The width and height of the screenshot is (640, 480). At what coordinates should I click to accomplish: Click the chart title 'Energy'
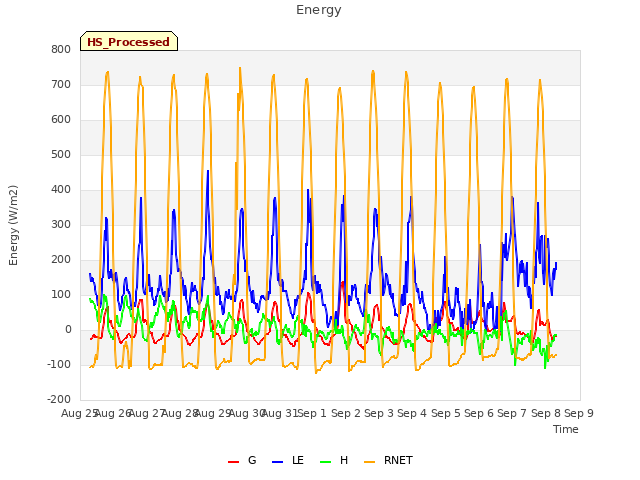[318, 10]
